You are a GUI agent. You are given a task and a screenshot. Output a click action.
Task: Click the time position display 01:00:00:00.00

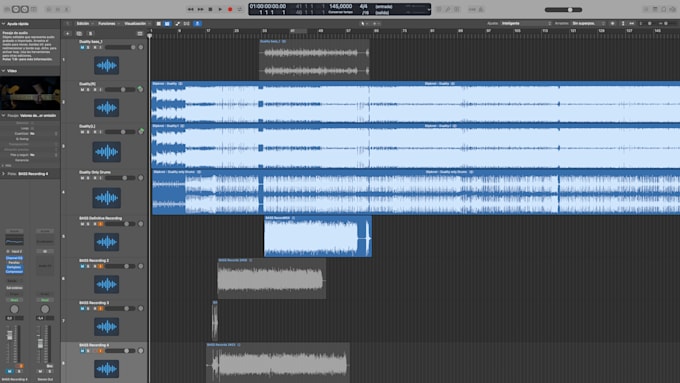[x=268, y=7]
